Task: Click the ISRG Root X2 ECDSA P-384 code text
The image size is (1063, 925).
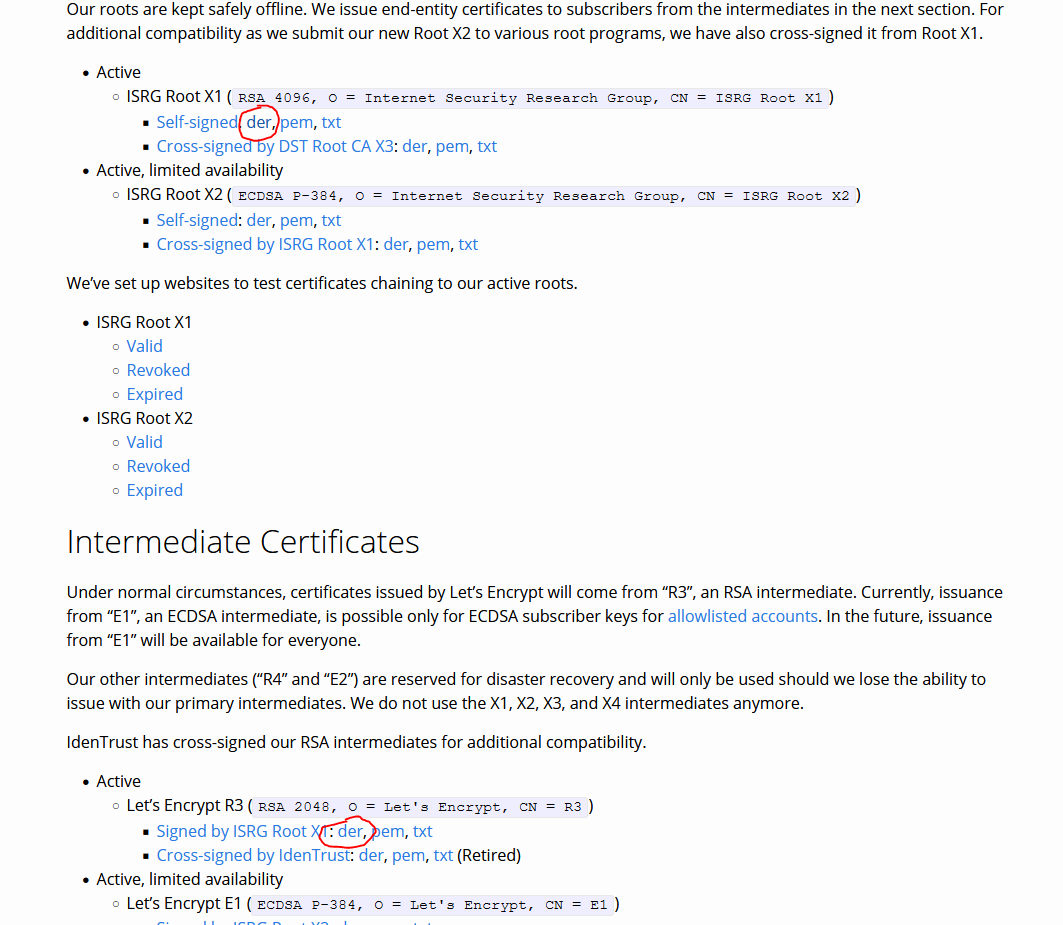Action: (x=543, y=196)
